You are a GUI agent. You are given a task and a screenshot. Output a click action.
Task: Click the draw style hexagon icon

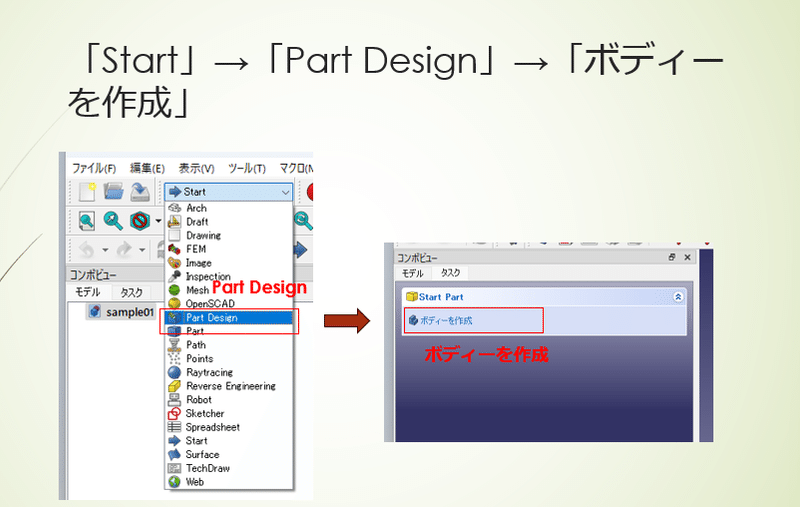coord(139,221)
